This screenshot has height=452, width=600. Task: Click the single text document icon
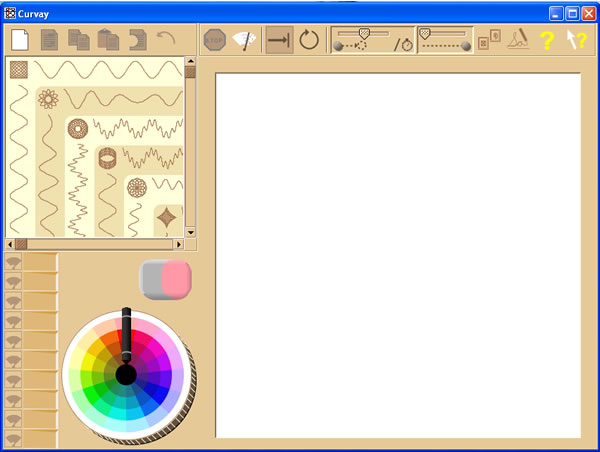[49, 40]
